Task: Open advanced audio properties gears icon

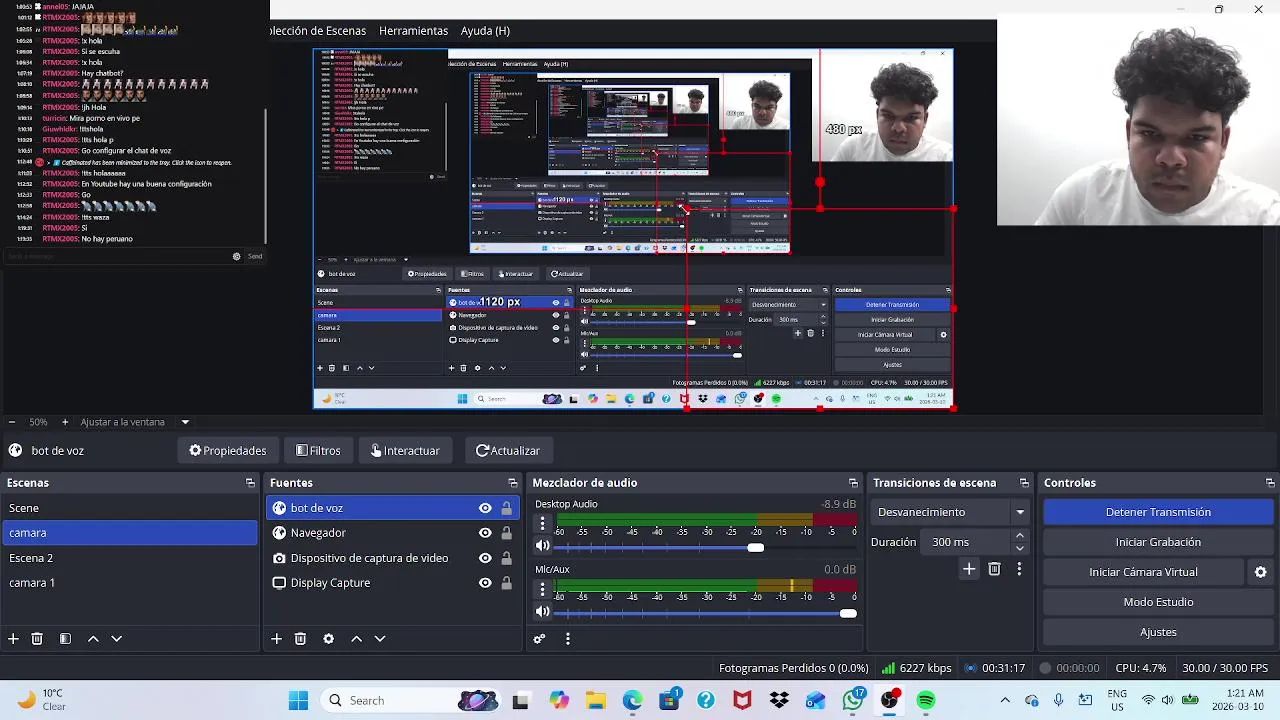Action: pyautogui.click(x=540, y=638)
